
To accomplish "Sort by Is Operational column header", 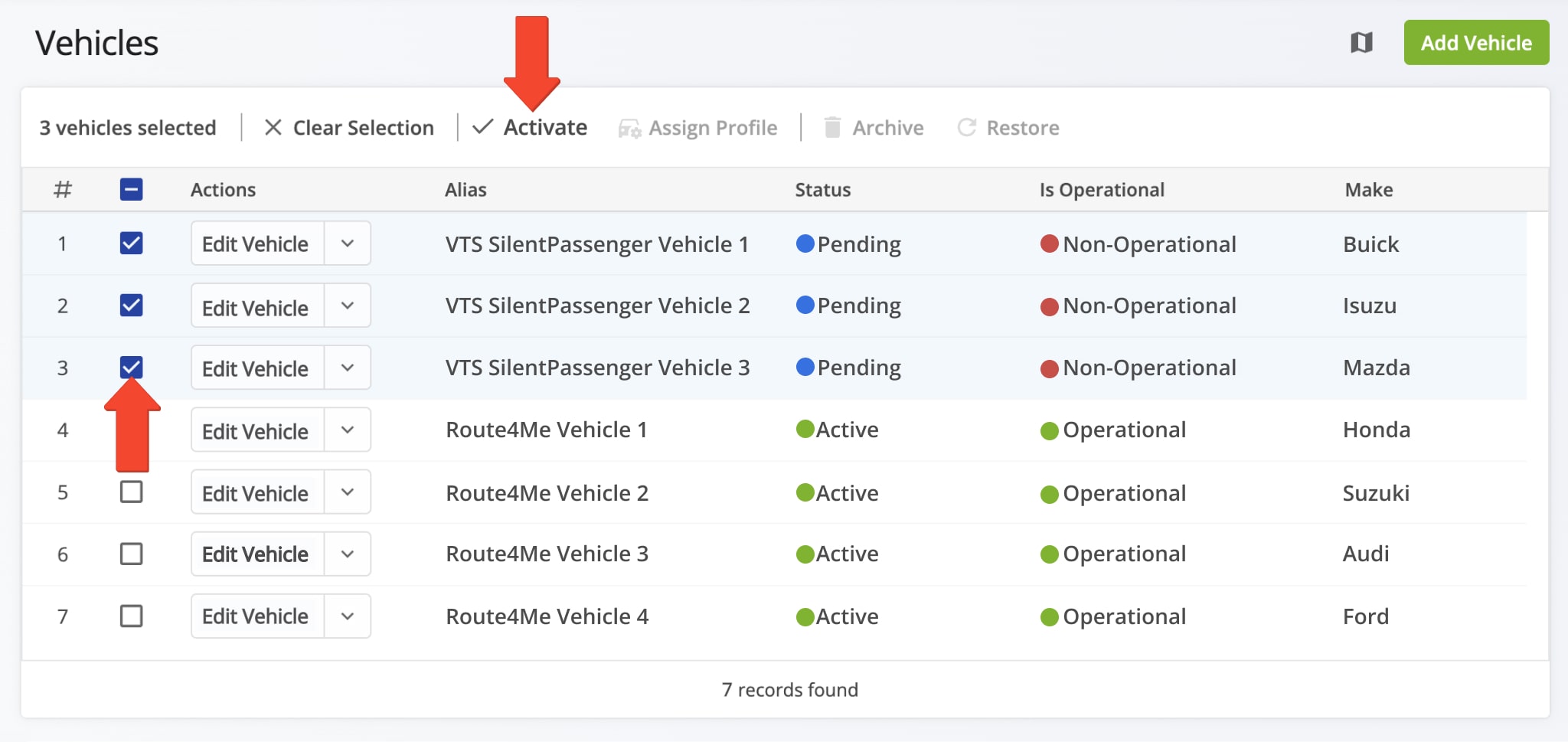I will click(1102, 190).
